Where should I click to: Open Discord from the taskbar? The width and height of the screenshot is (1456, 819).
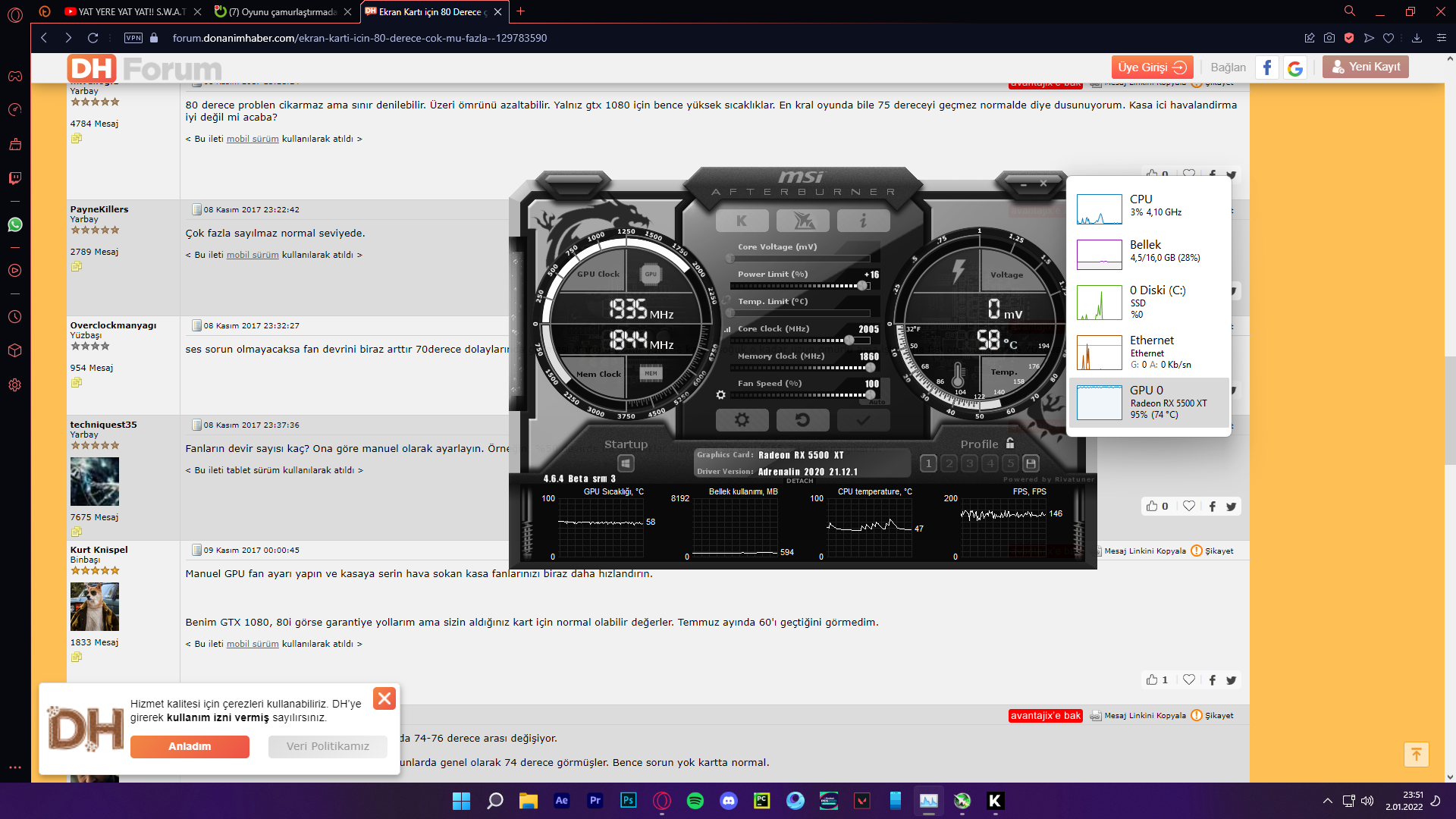728,801
